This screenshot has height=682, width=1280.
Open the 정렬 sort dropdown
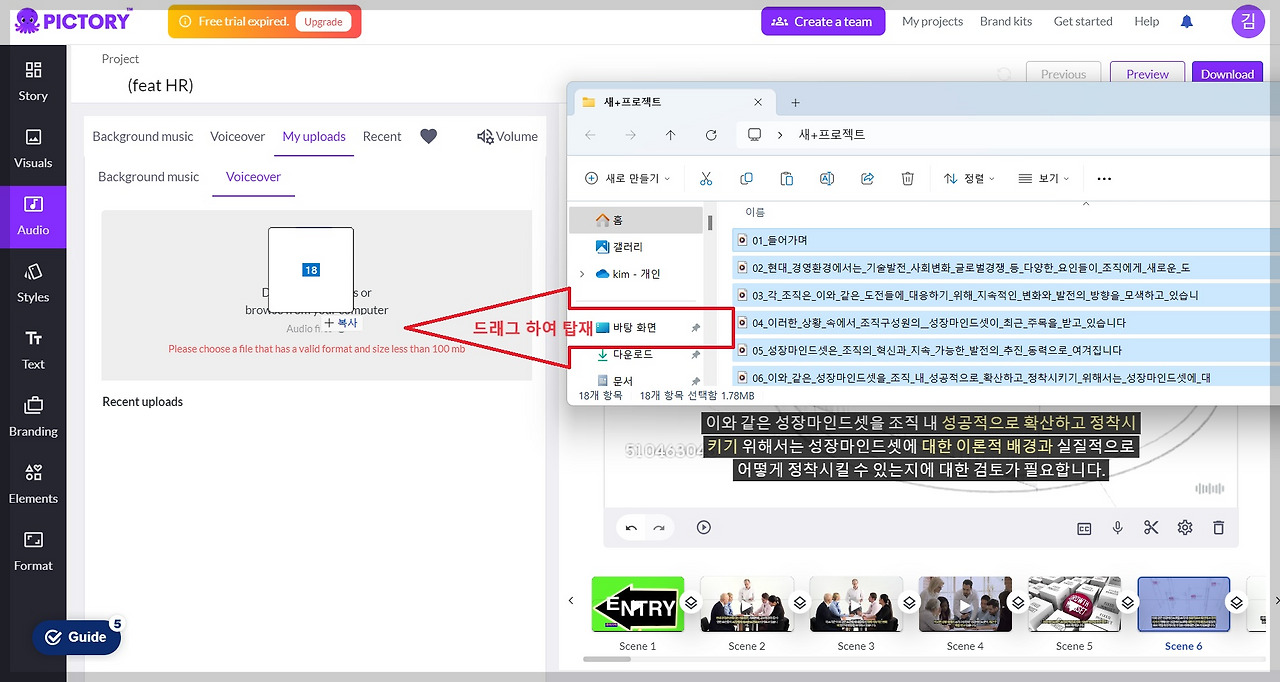tap(969, 179)
